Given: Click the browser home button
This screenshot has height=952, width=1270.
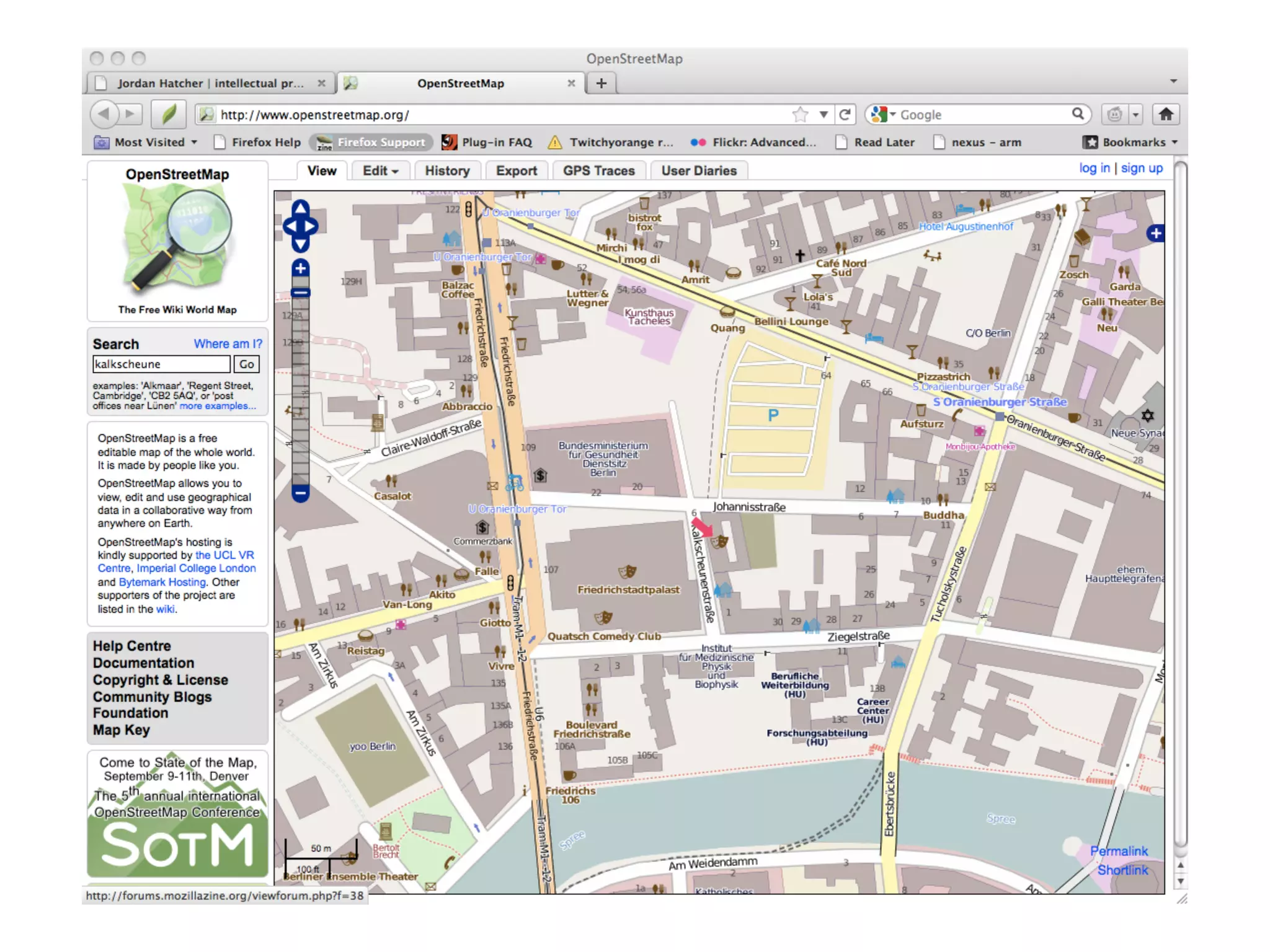Looking at the screenshot, I should (x=1166, y=115).
